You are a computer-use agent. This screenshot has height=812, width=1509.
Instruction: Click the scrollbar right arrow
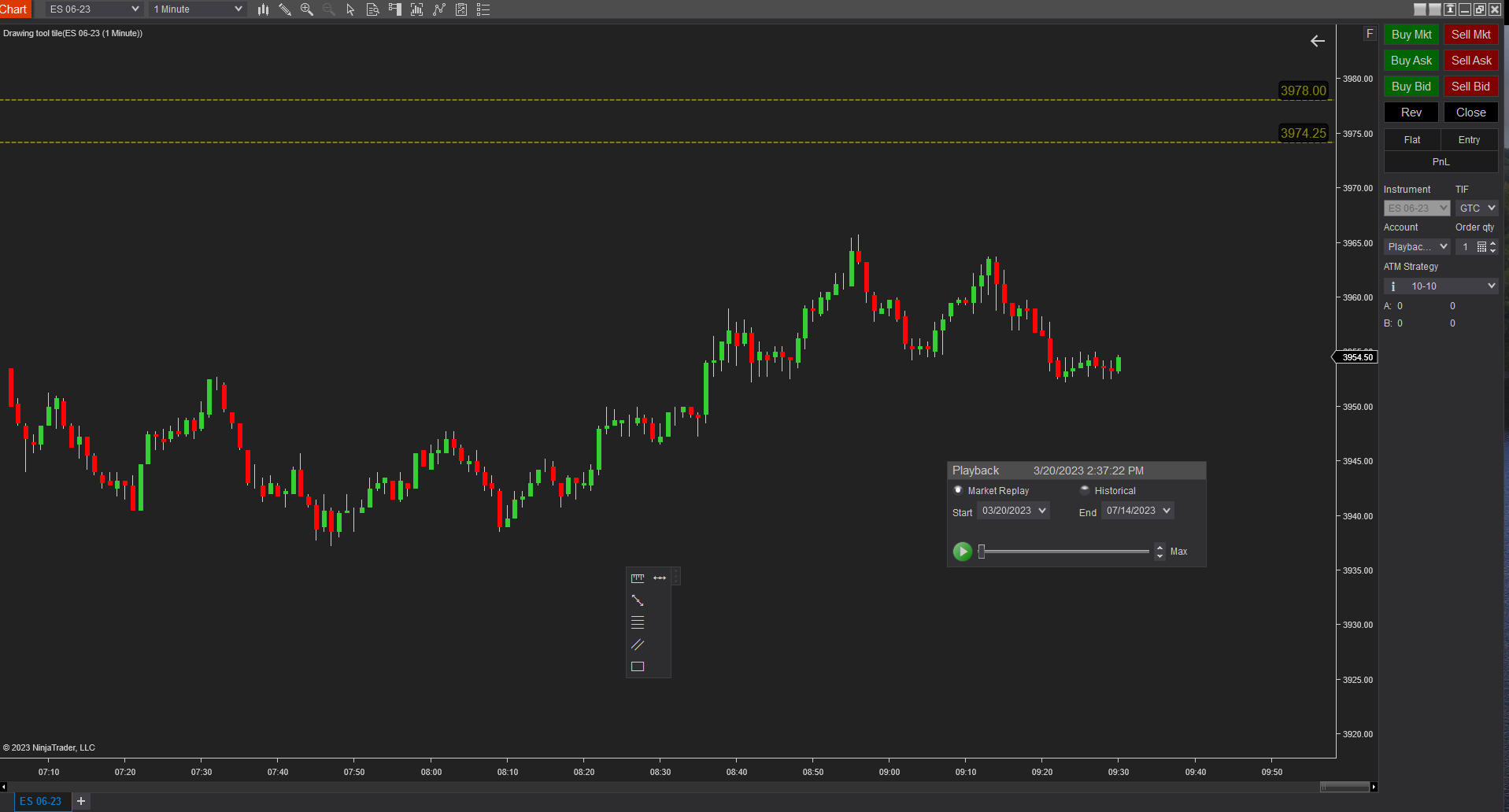[x=1374, y=787]
